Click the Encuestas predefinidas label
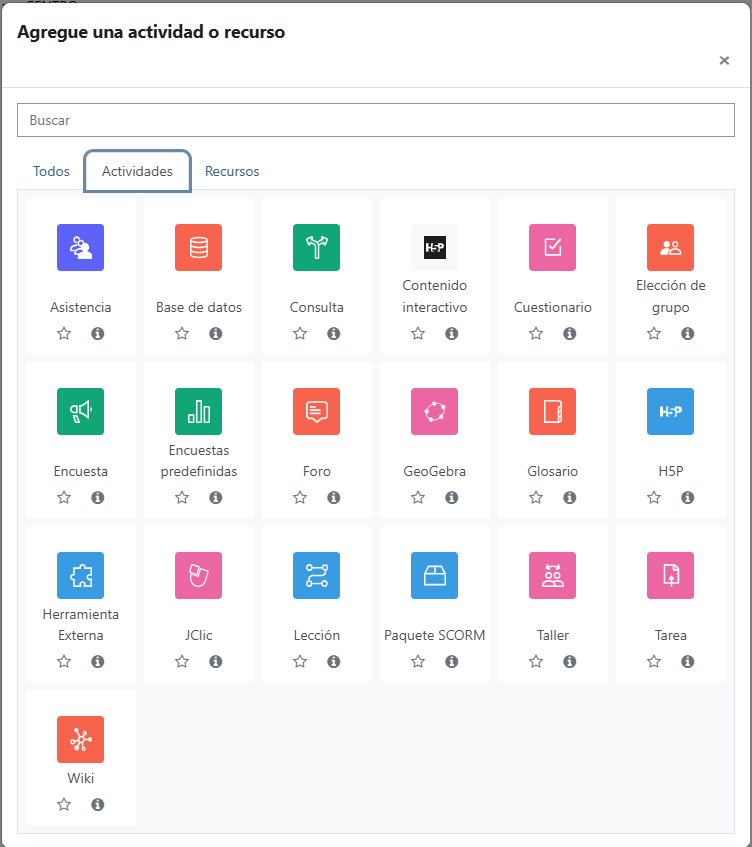Image resolution: width=752 pixels, height=847 pixels. [x=198, y=461]
